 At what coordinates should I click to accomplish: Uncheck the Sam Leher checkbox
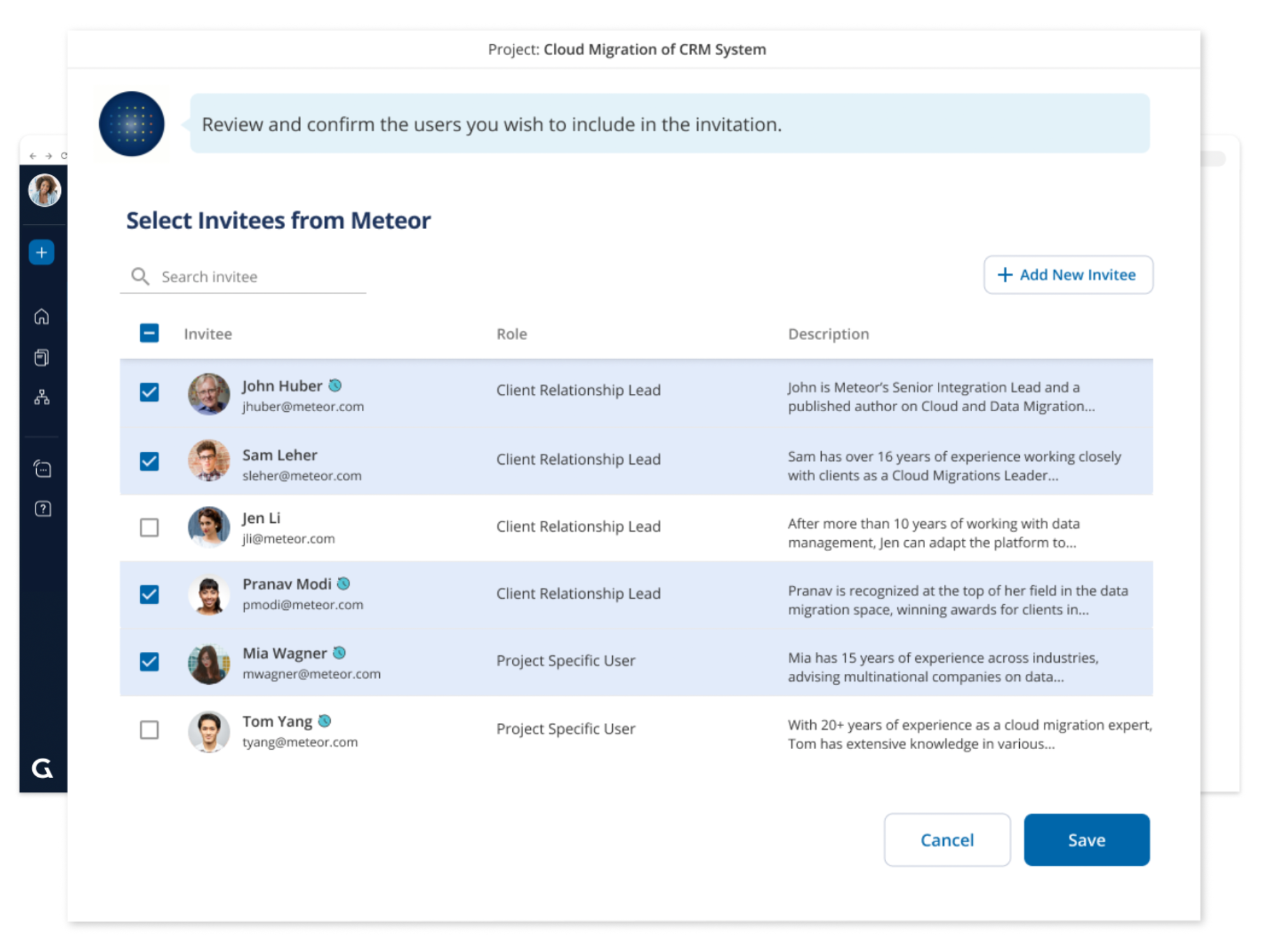pos(149,461)
